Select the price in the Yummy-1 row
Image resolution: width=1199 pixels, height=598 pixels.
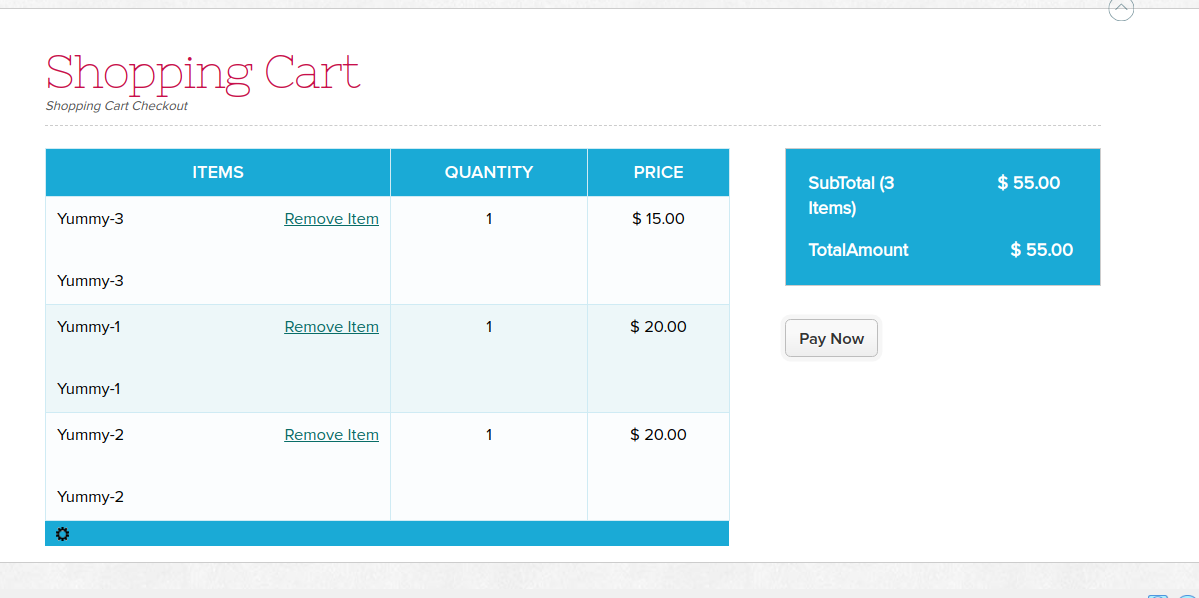[658, 327]
